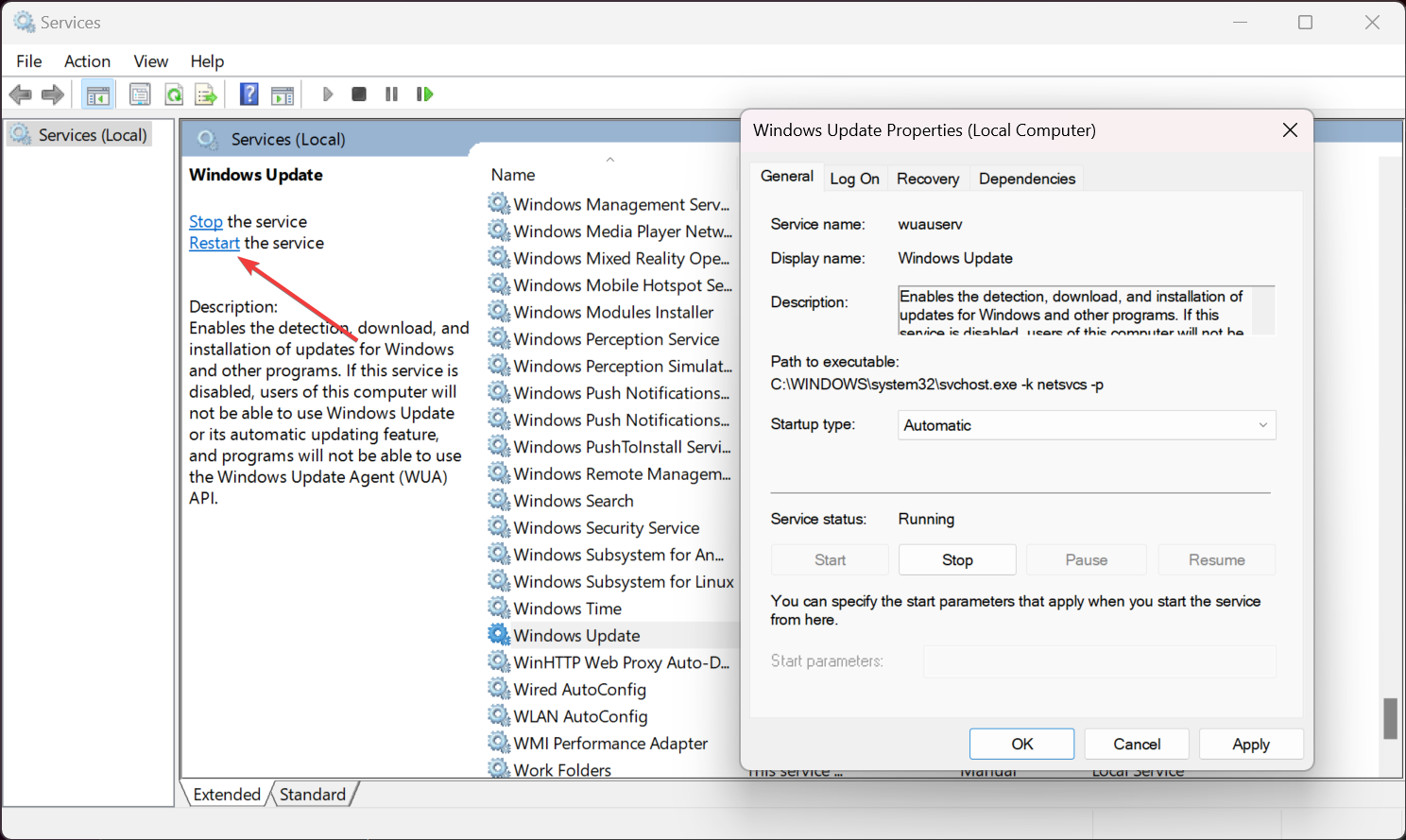This screenshot has height=840, width=1406.
Task: Switch to the Extended view tab
Action: coord(227,795)
